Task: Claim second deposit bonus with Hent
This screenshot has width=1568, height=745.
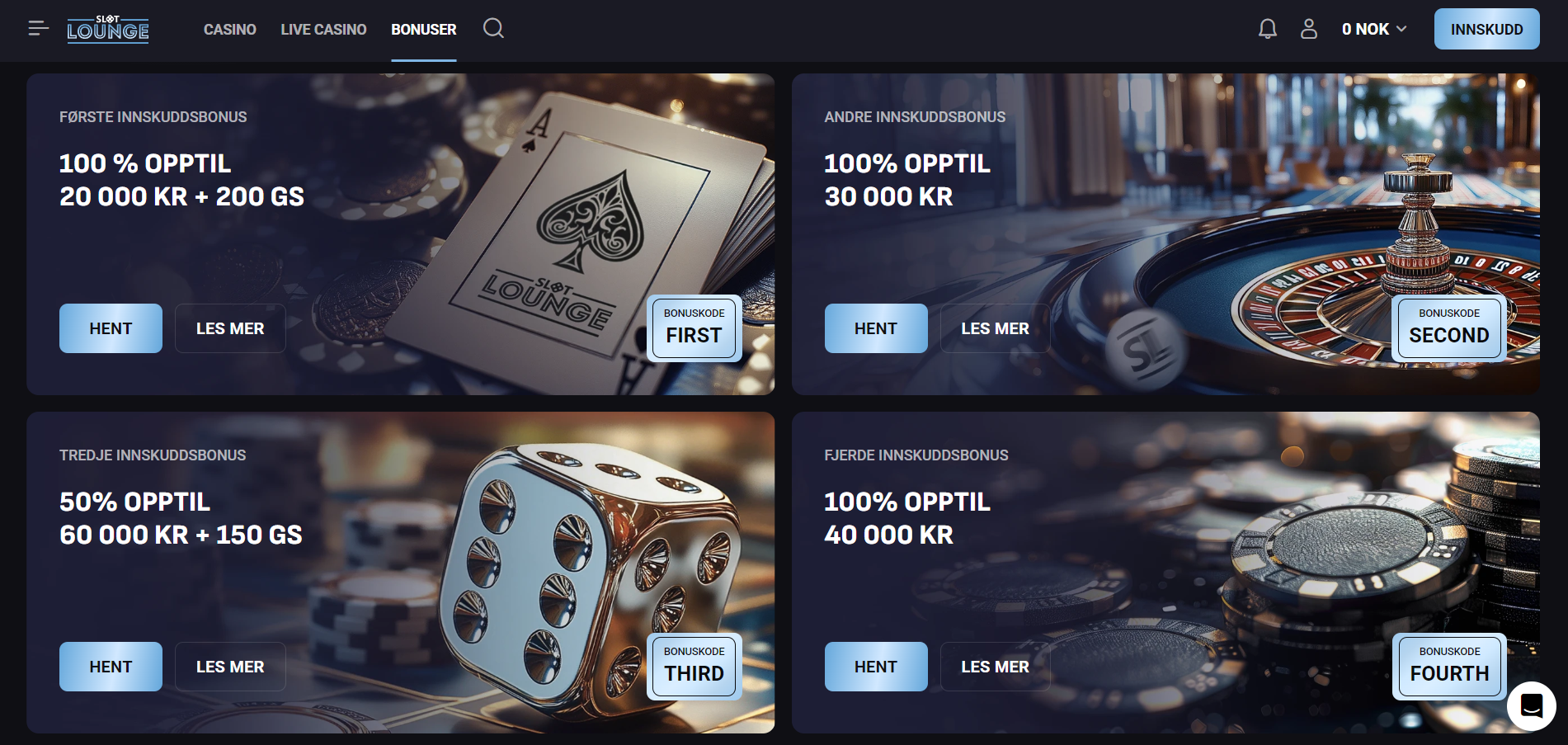Action: point(875,328)
